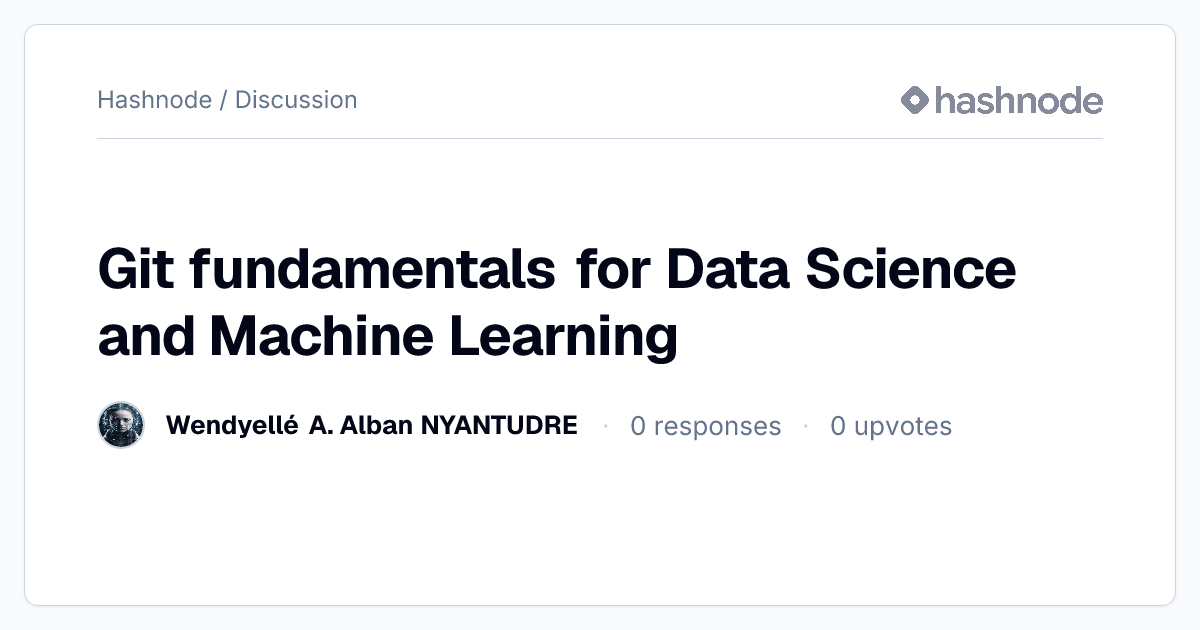Click the surname NYANTUDRE
This screenshot has height=630, width=1200.
pyautogui.click(x=499, y=426)
